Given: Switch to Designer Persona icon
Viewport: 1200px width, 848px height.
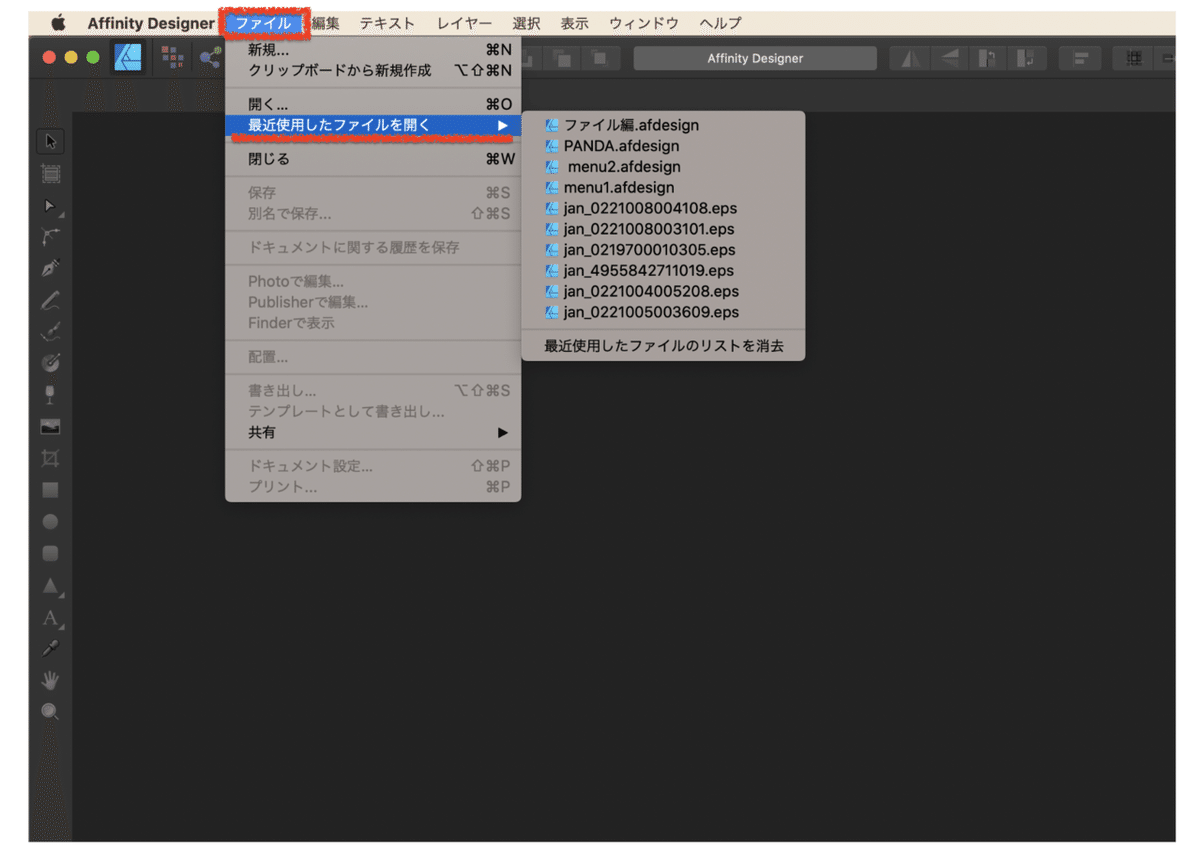Looking at the screenshot, I should pyautogui.click(x=128, y=58).
